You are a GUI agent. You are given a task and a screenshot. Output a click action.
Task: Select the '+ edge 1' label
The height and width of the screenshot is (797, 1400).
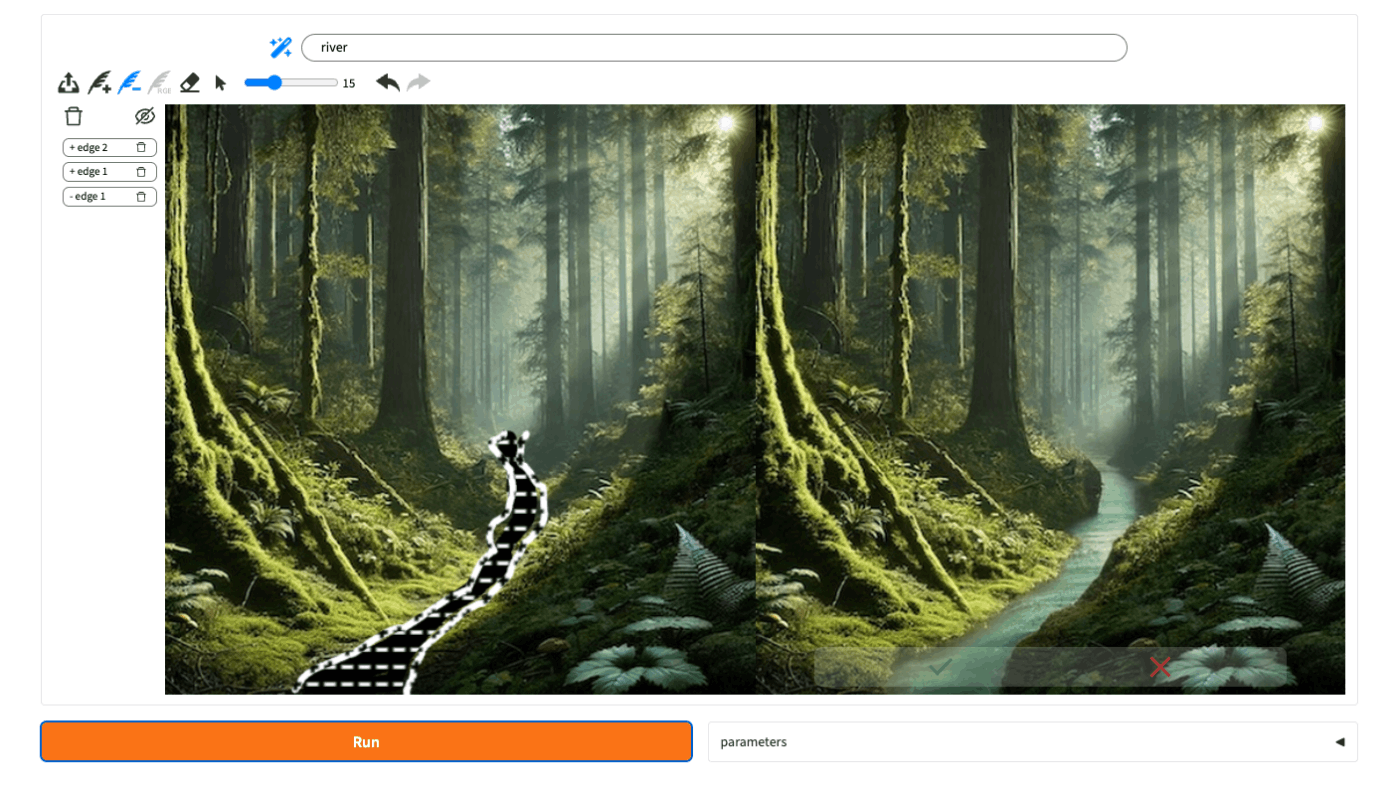89,172
